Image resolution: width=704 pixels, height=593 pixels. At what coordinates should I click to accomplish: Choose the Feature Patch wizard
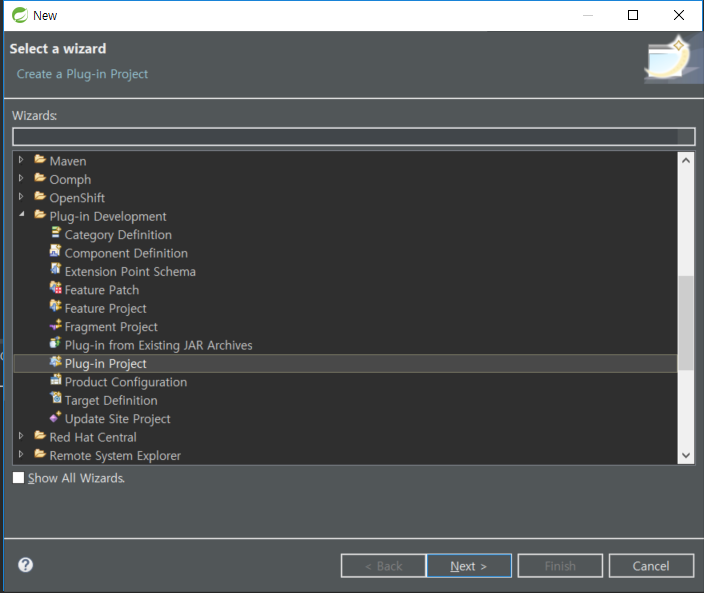tap(102, 290)
